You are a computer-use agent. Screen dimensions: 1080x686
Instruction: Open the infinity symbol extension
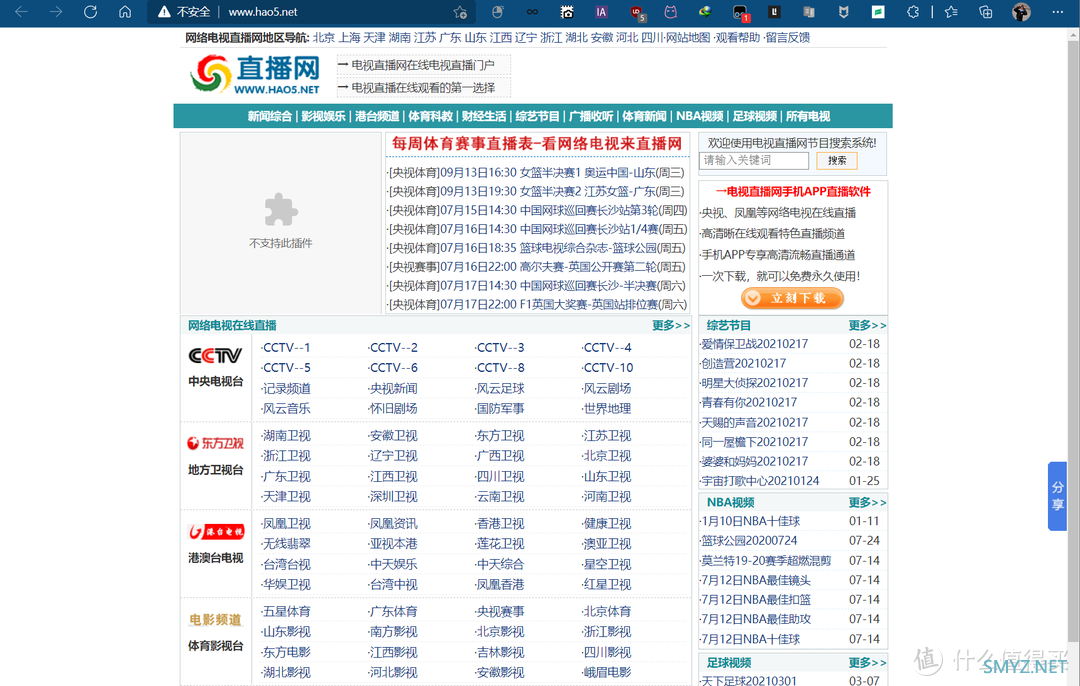[x=532, y=12]
